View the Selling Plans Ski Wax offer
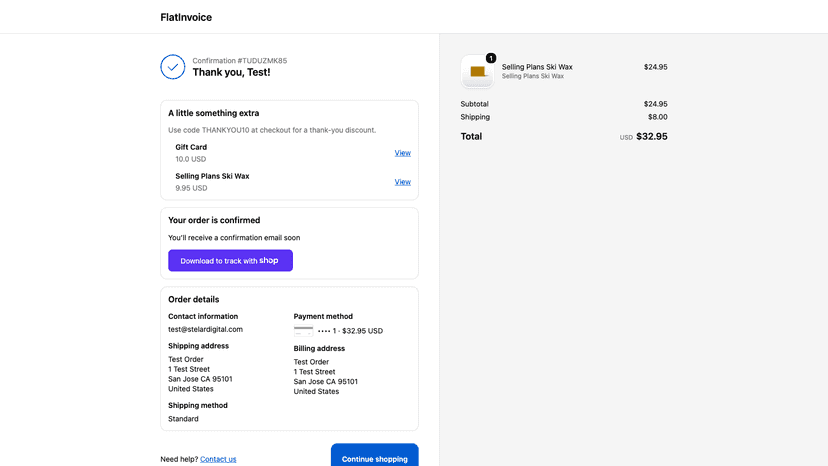Screen dimensions: 828x466 tap(402, 182)
